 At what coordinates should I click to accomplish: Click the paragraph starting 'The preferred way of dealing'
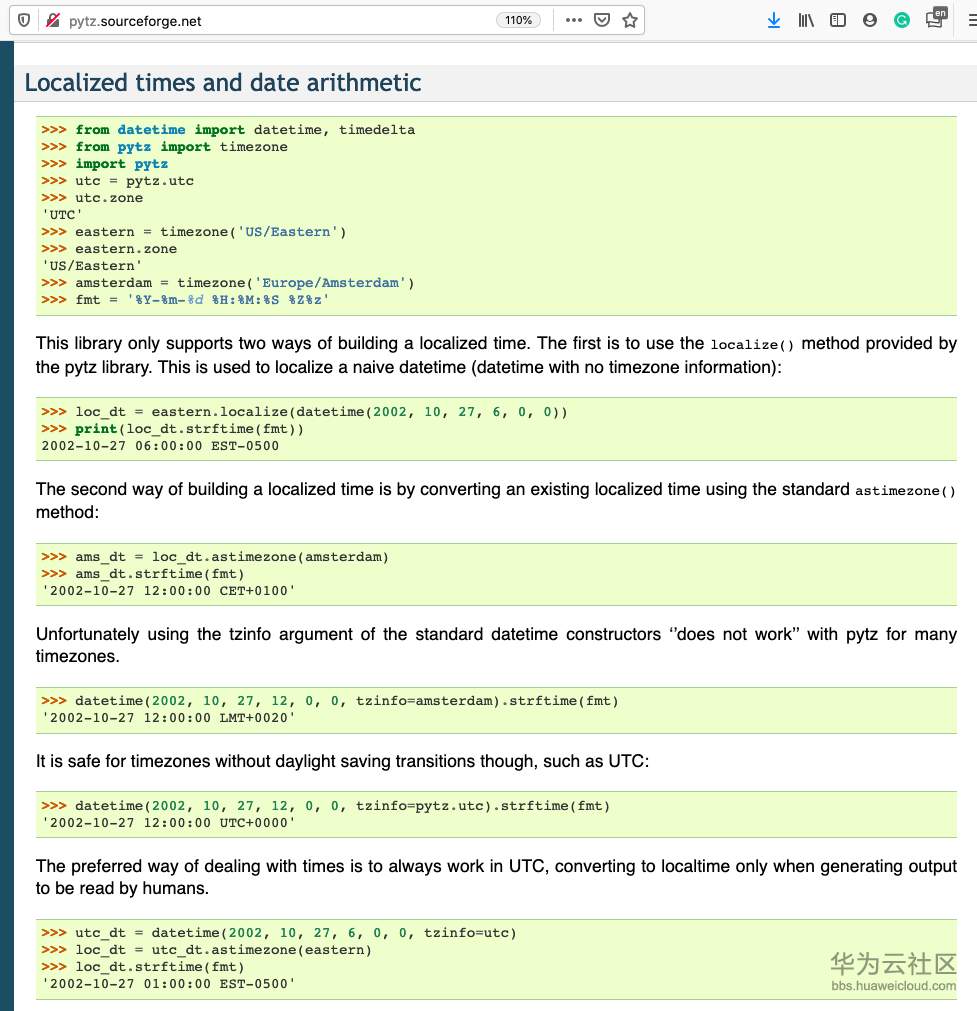click(x=496, y=877)
